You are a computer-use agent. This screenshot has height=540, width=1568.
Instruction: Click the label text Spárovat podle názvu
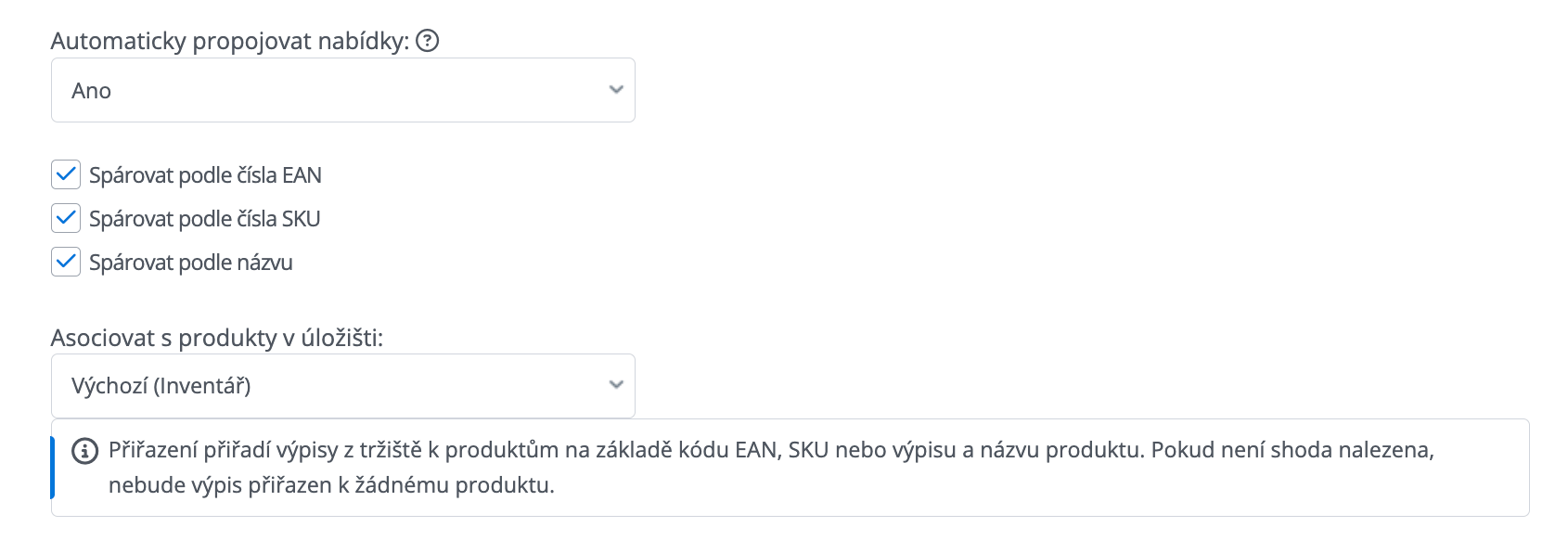tap(190, 263)
